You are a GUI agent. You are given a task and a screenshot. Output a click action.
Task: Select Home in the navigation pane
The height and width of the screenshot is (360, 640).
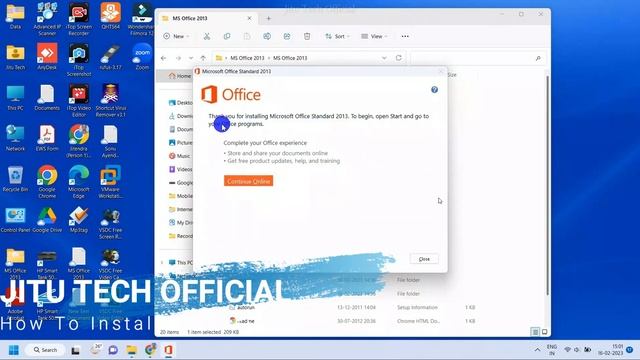(180, 76)
